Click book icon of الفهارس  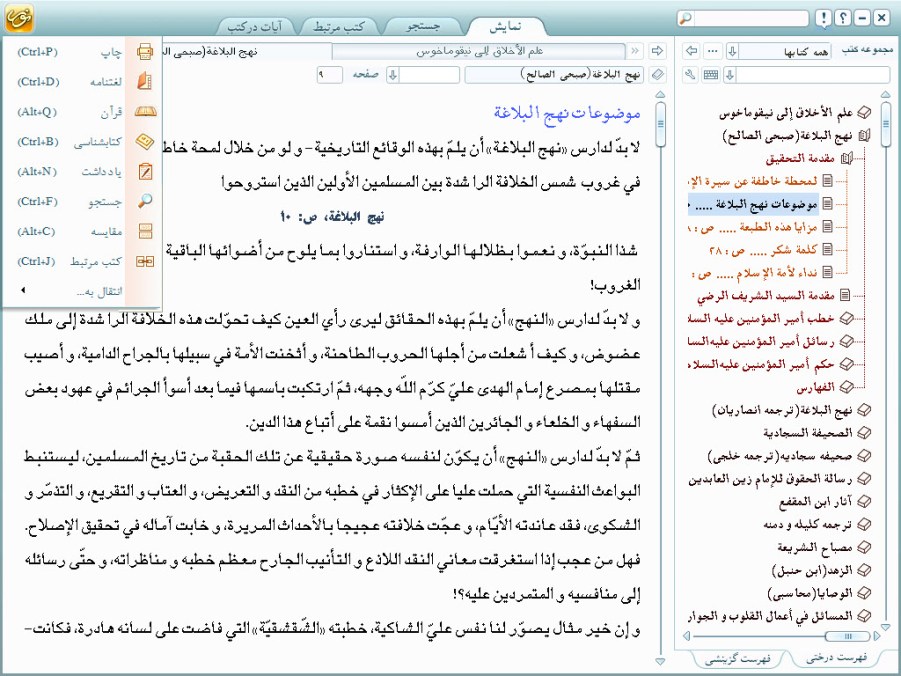coord(846,387)
